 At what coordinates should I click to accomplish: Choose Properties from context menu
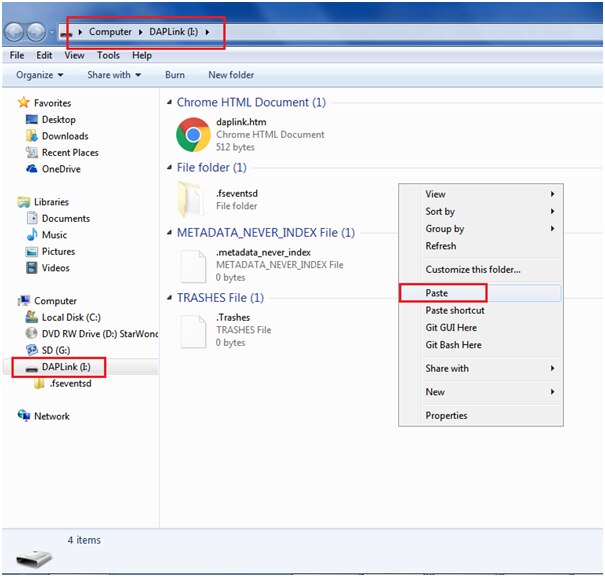pos(481,415)
